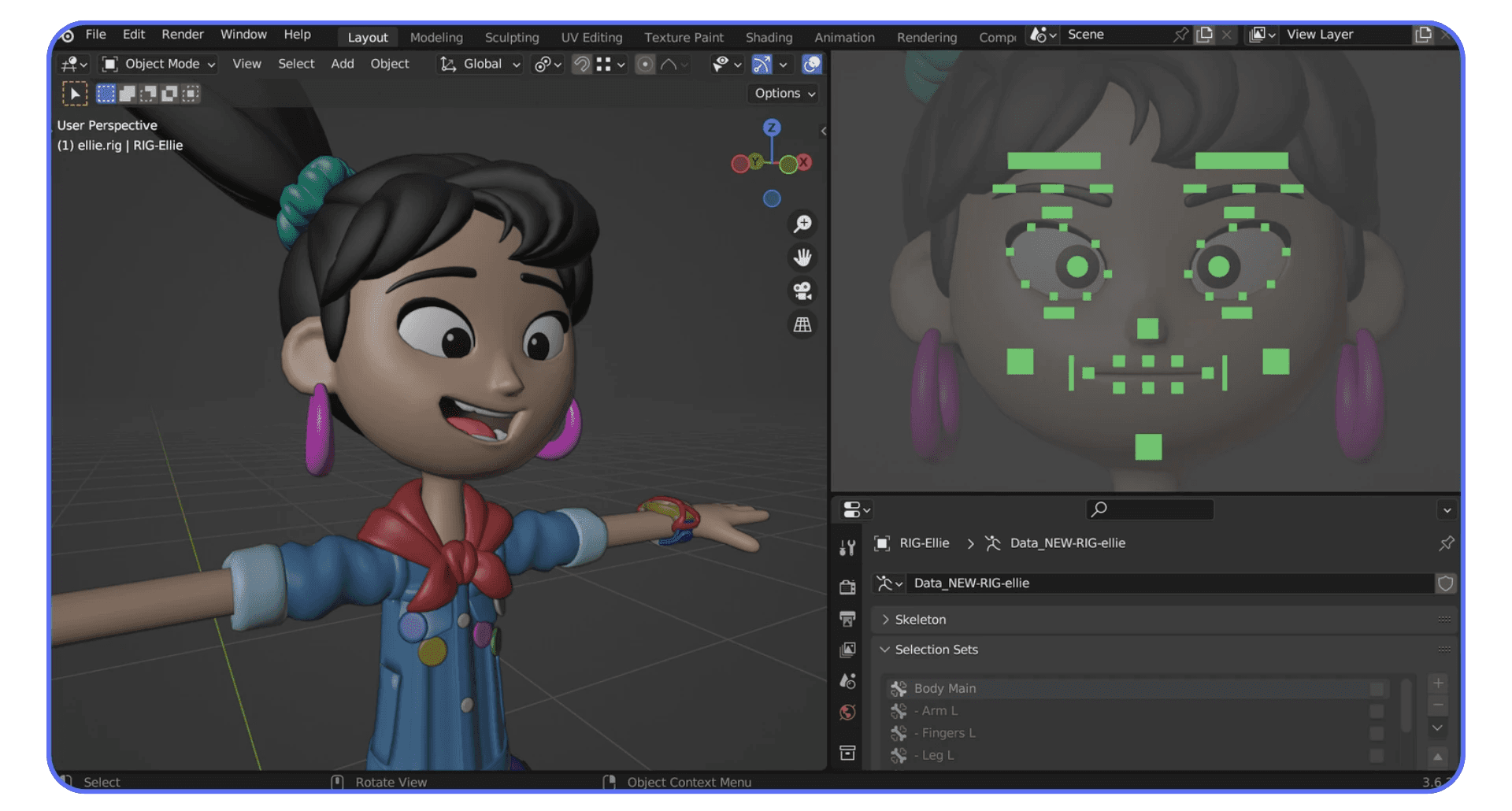Viewport: 1512px width, 811px height.
Task: Click the camera view icon in viewport sidebar
Action: [802, 291]
